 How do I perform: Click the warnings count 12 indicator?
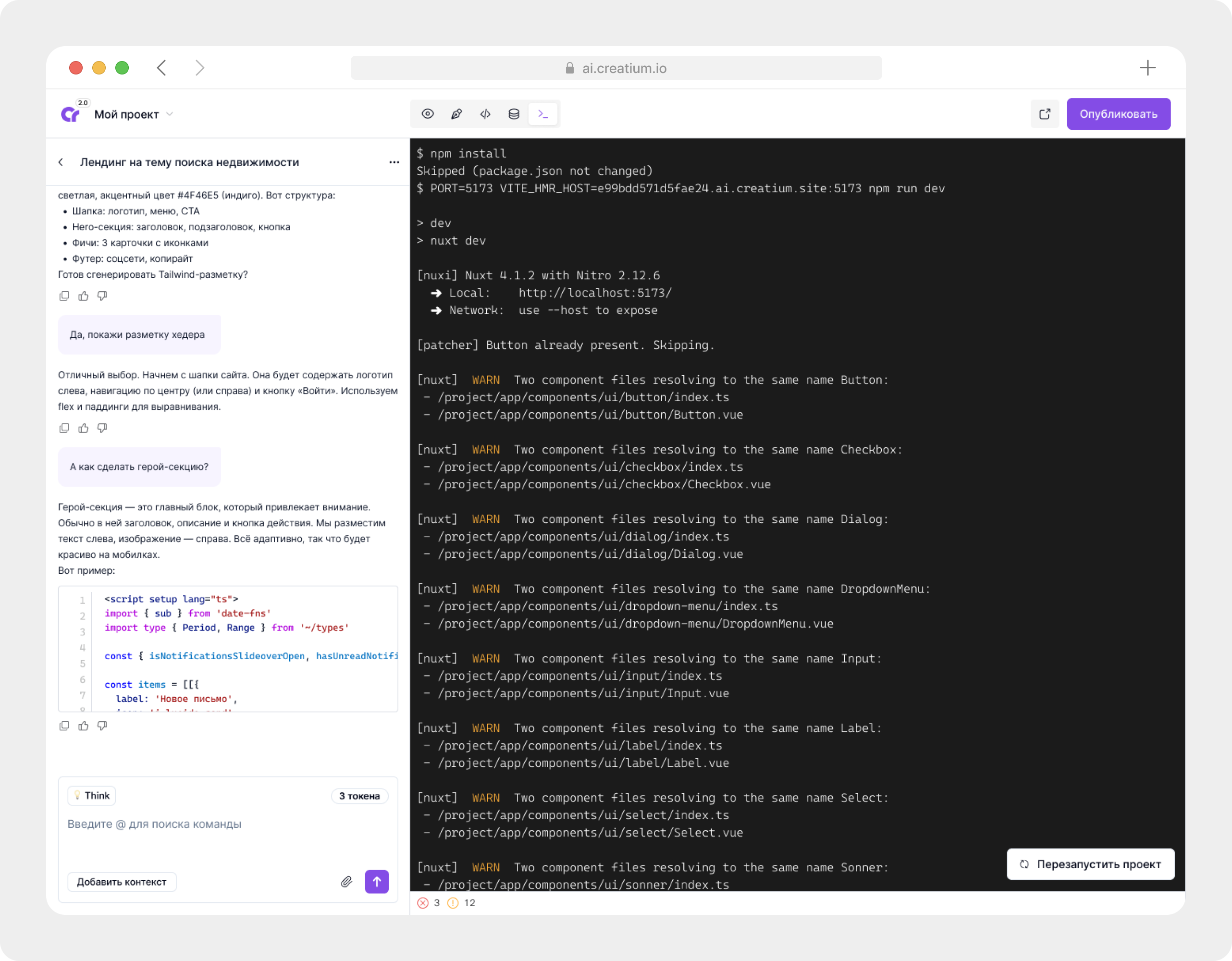461,903
